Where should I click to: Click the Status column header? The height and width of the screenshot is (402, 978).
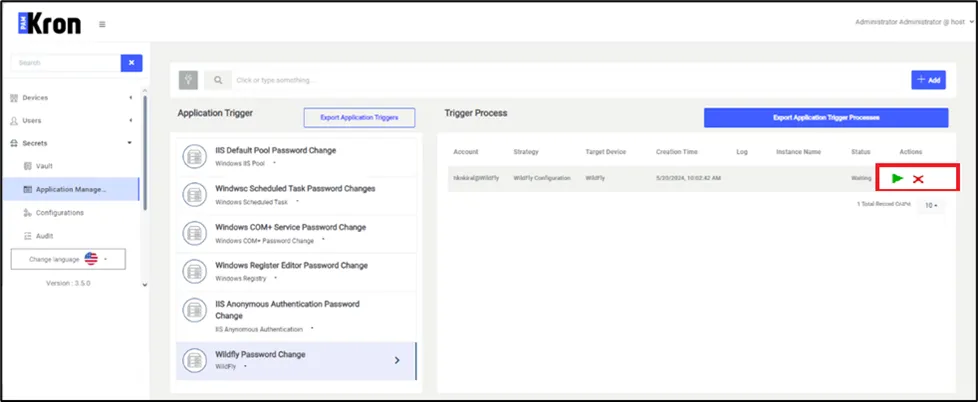[861, 152]
